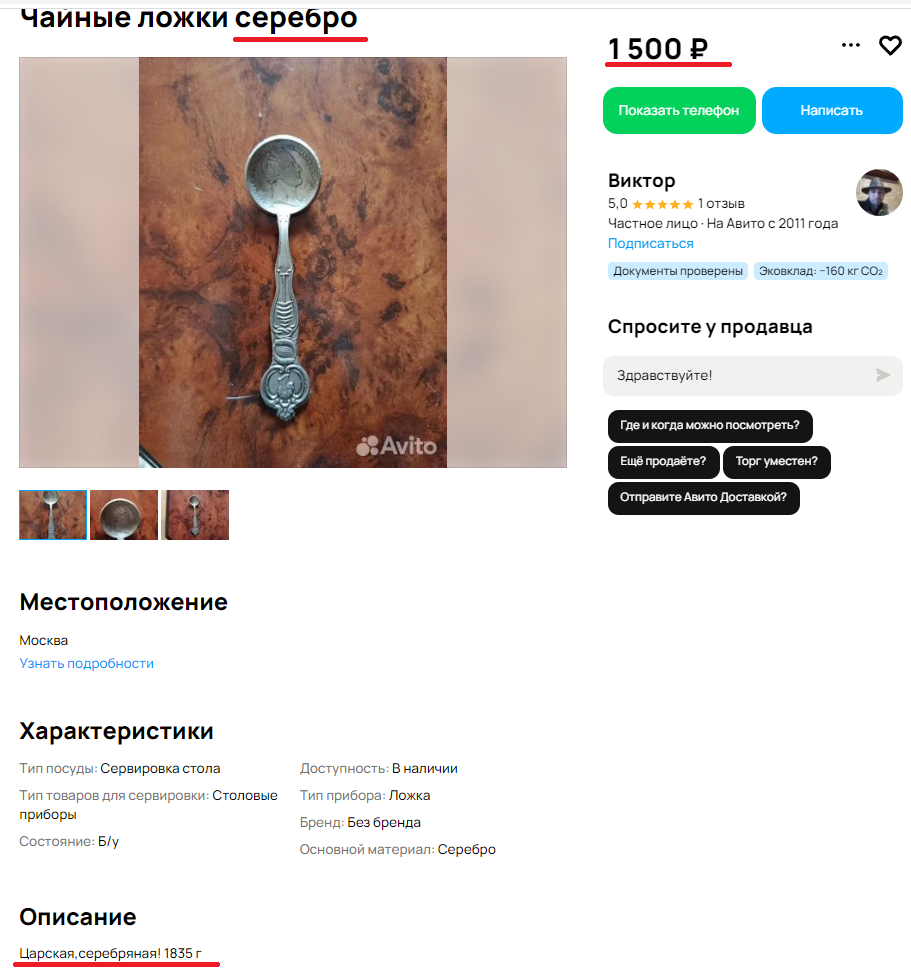Open Узнать подробности location link
911x975 pixels.
coord(86,663)
